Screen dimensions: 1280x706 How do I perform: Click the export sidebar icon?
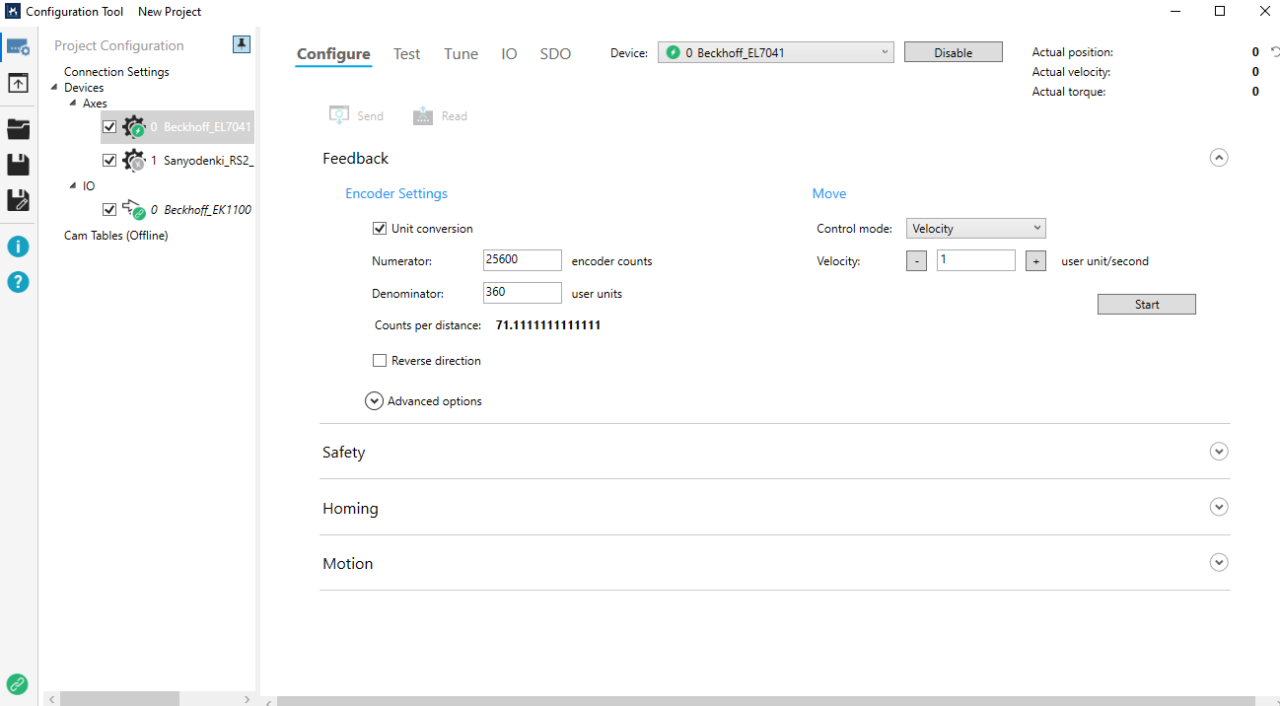point(18,83)
